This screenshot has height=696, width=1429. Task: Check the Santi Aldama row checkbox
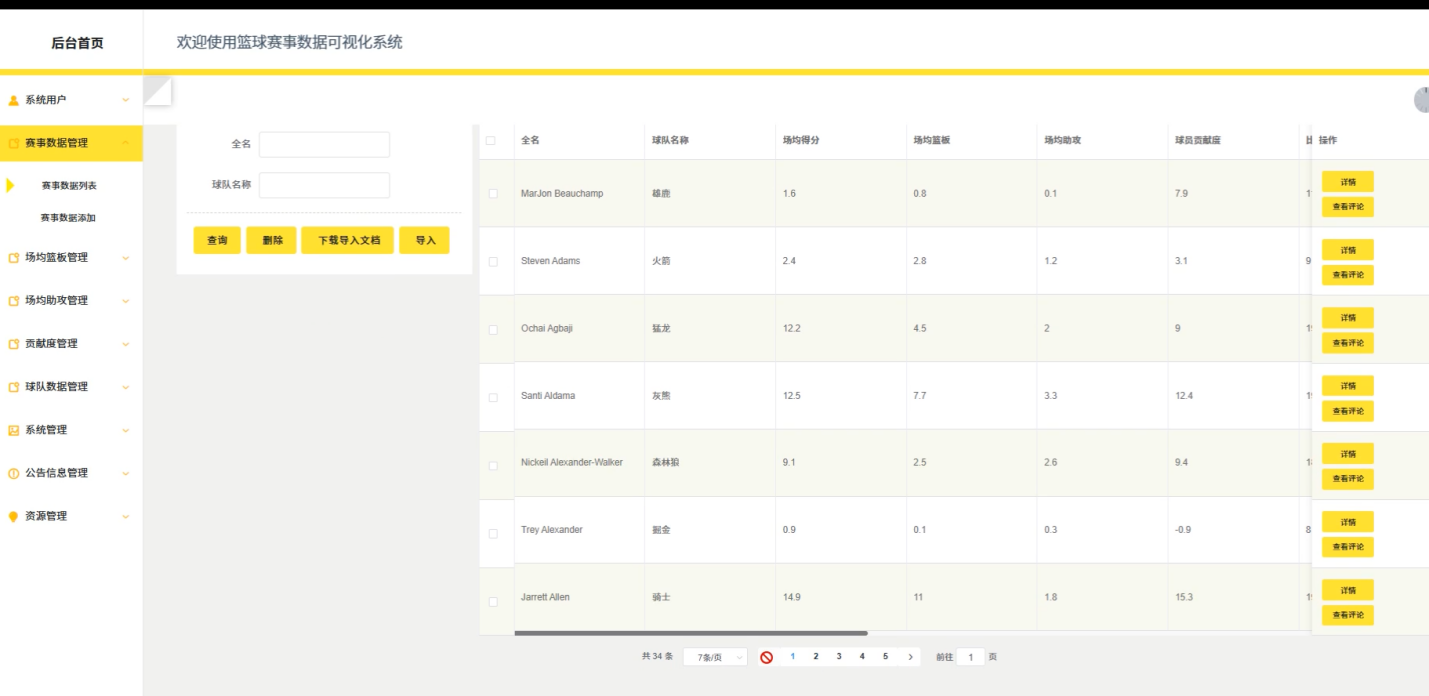pyautogui.click(x=493, y=398)
